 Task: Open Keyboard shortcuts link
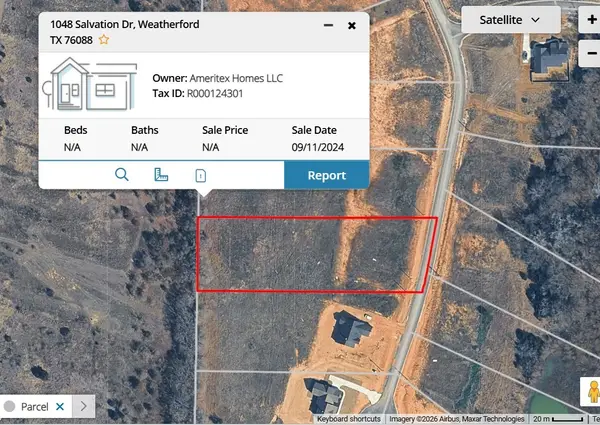click(349, 419)
